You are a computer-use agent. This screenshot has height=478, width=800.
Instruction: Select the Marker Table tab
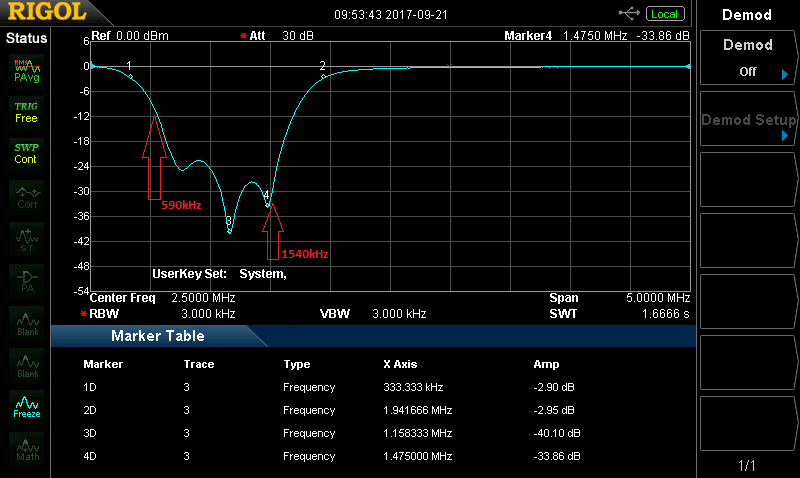pos(158,336)
